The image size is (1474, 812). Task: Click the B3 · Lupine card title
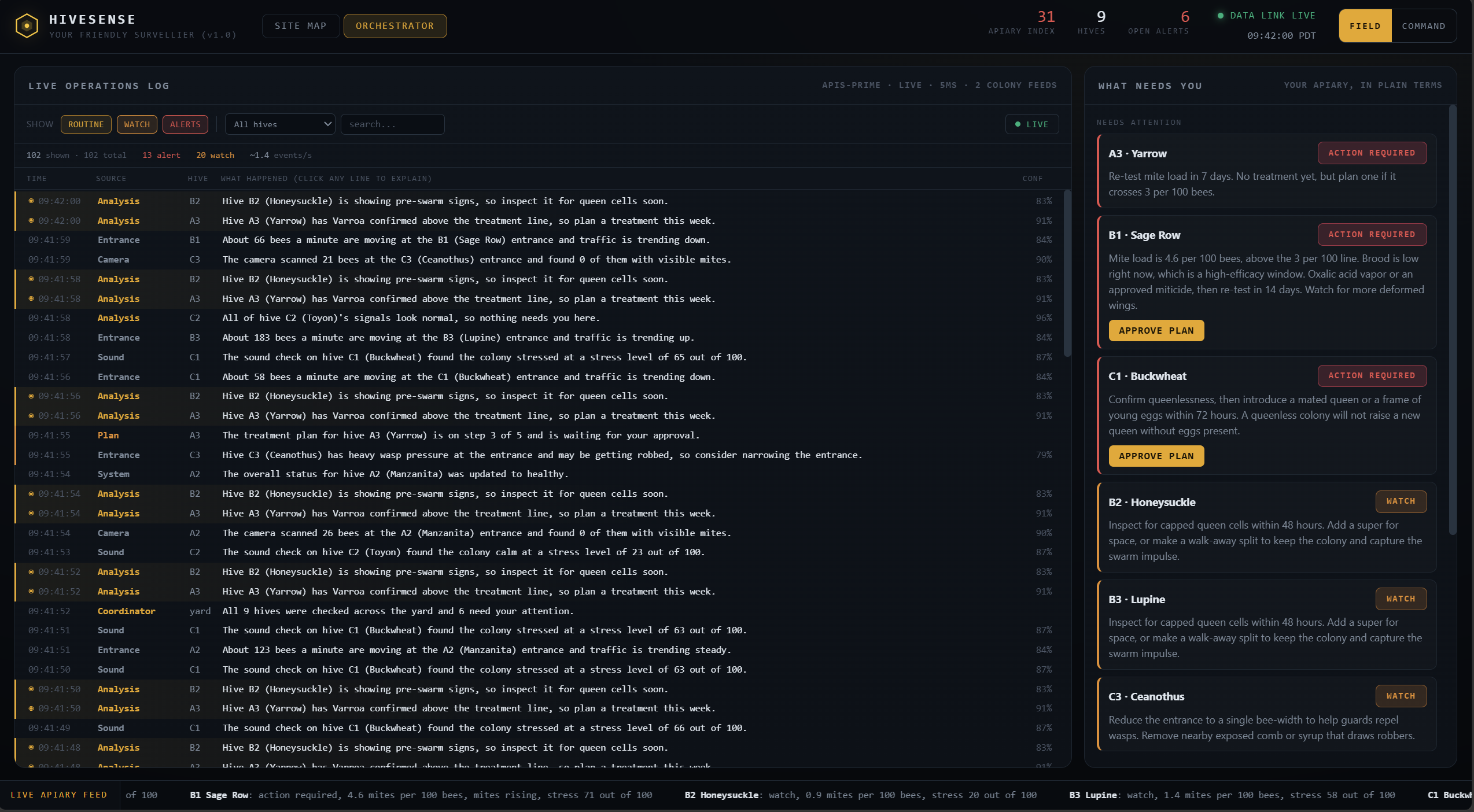pos(1137,600)
